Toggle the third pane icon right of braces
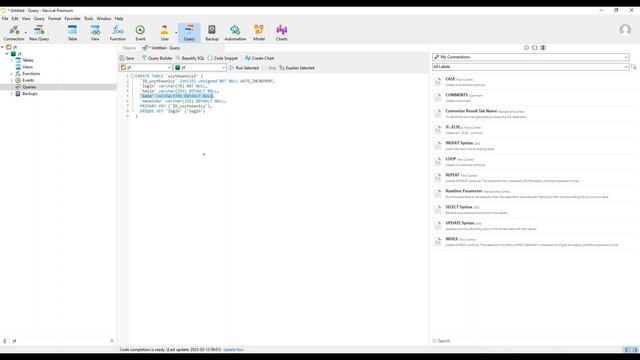Viewport: 640px width, 360px height. 543,48
